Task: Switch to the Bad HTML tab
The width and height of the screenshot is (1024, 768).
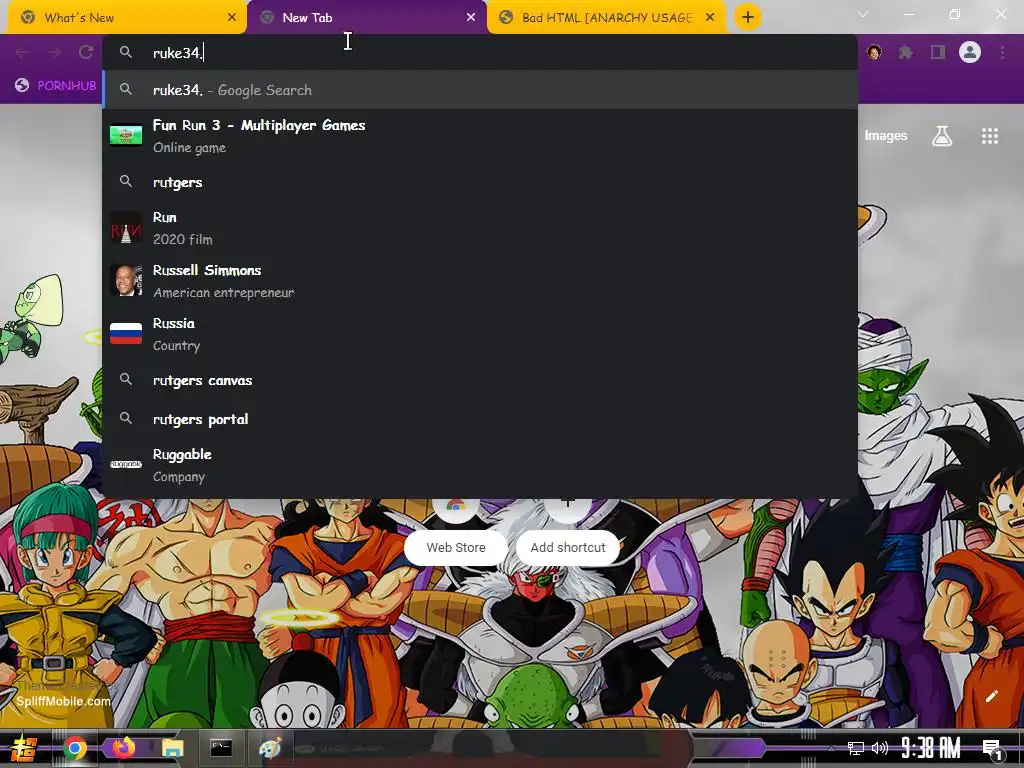Action: pos(607,18)
